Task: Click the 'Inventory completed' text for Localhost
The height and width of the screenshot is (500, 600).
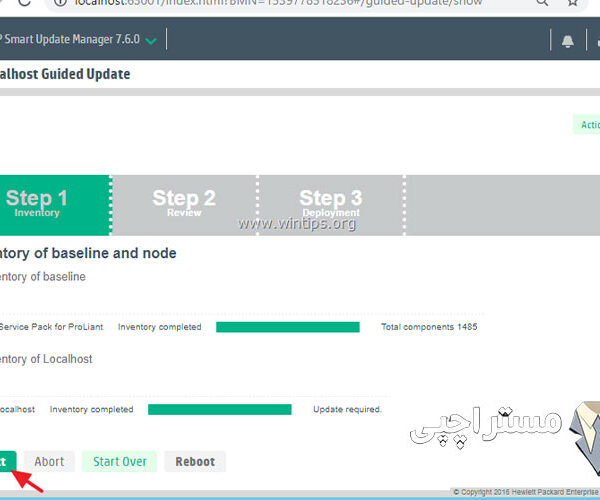Action: 91,409
